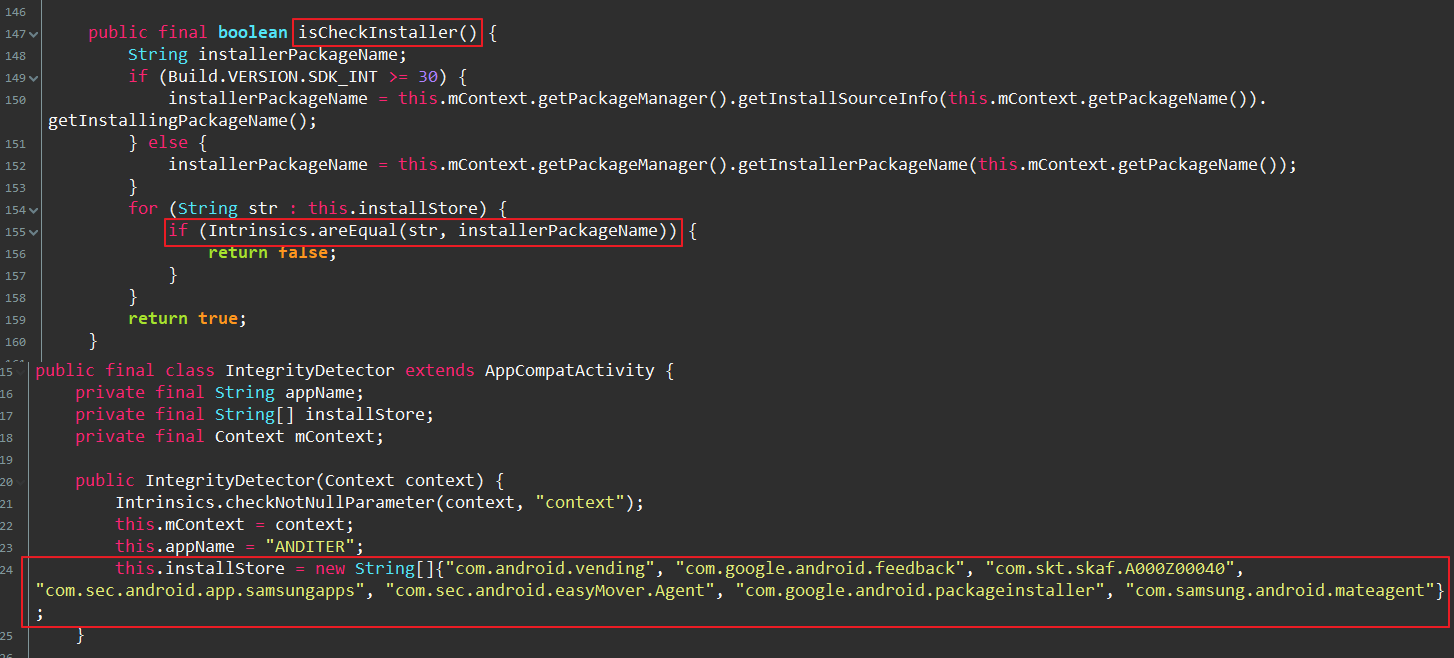The height and width of the screenshot is (658, 1454).
Task: Click line number 152 in the gutter
Action: 15,166
